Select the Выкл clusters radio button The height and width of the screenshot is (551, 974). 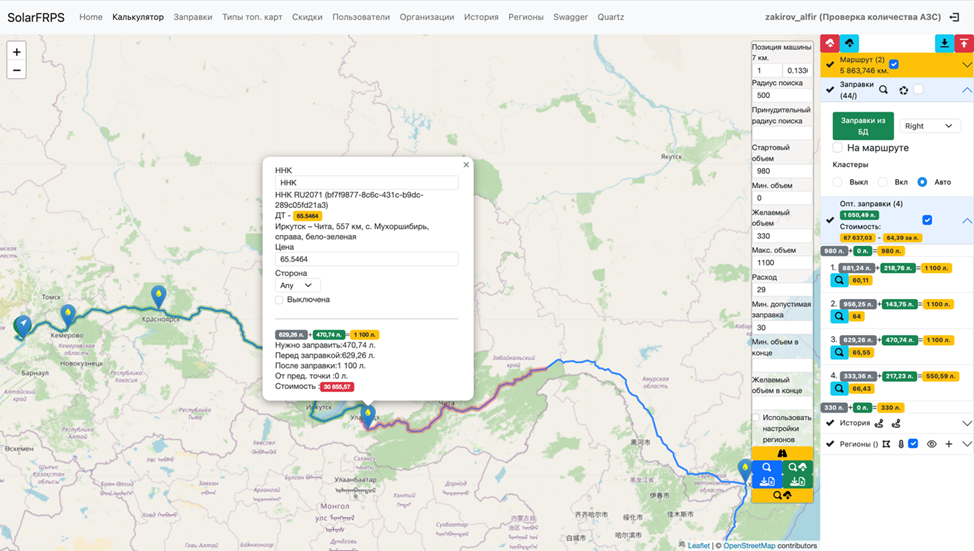(837, 182)
